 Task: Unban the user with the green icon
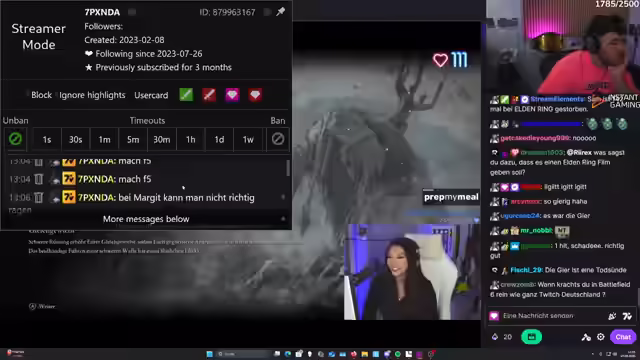tap(16, 139)
